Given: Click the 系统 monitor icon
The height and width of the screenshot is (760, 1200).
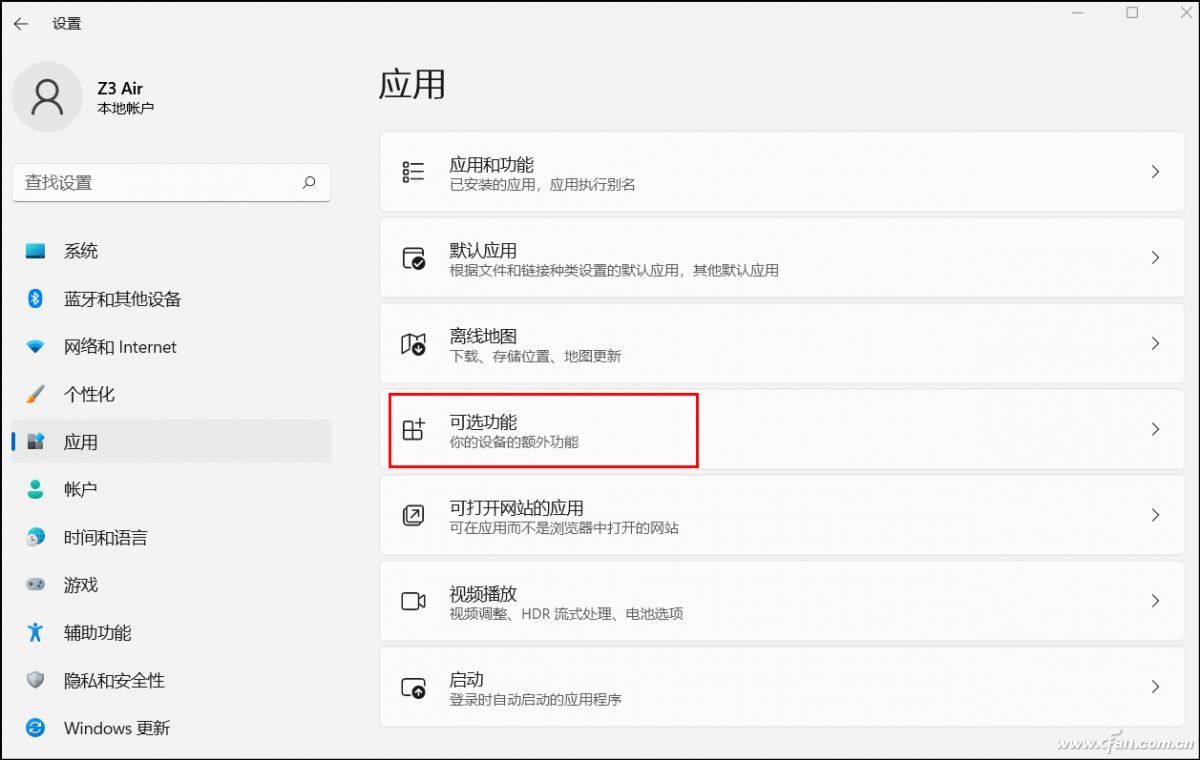Looking at the screenshot, I should tap(36, 251).
